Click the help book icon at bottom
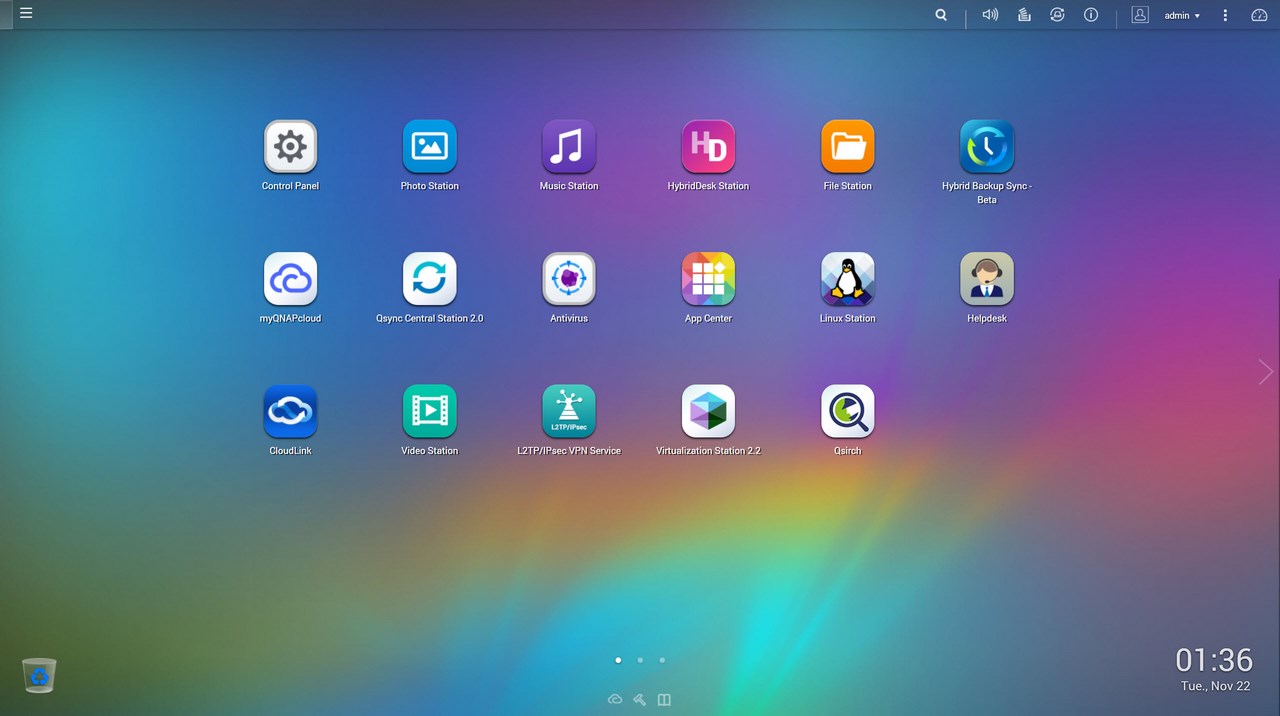Image resolution: width=1280 pixels, height=716 pixels. pyautogui.click(x=664, y=699)
